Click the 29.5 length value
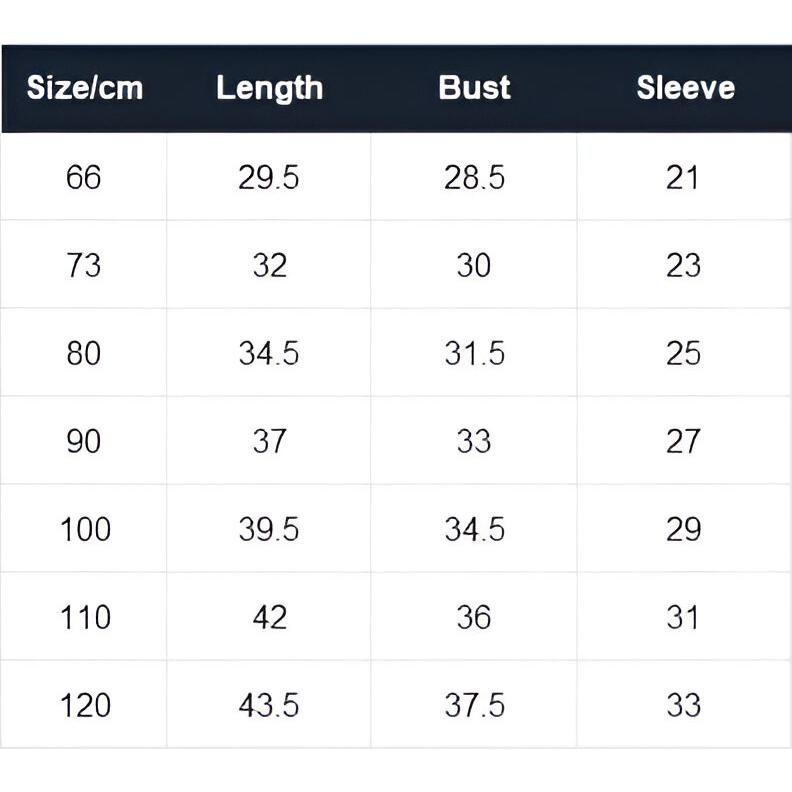The width and height of the screenshot is (792, 792). coord(269,177)
